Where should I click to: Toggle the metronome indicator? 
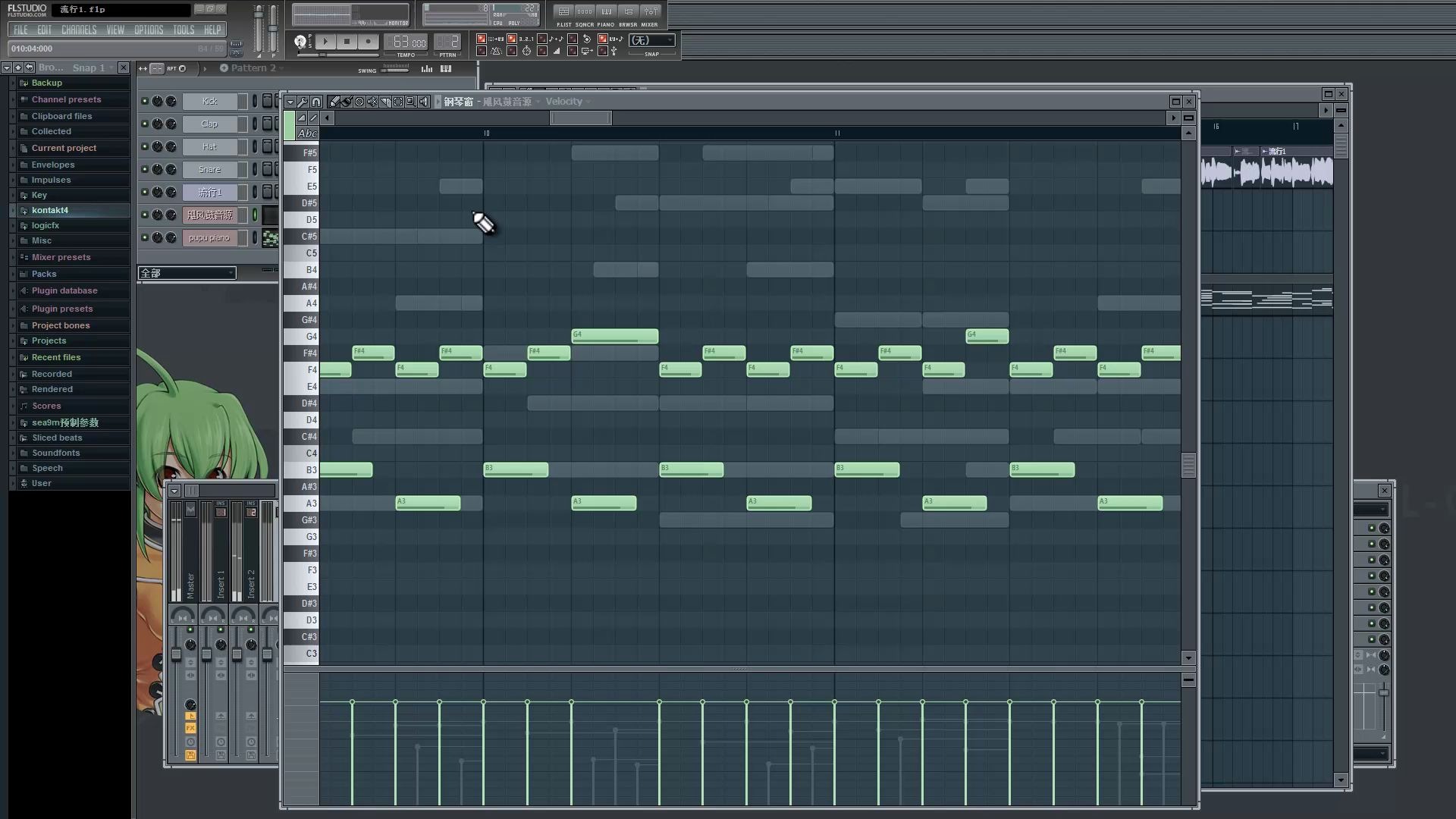click(x=482, y=51)
